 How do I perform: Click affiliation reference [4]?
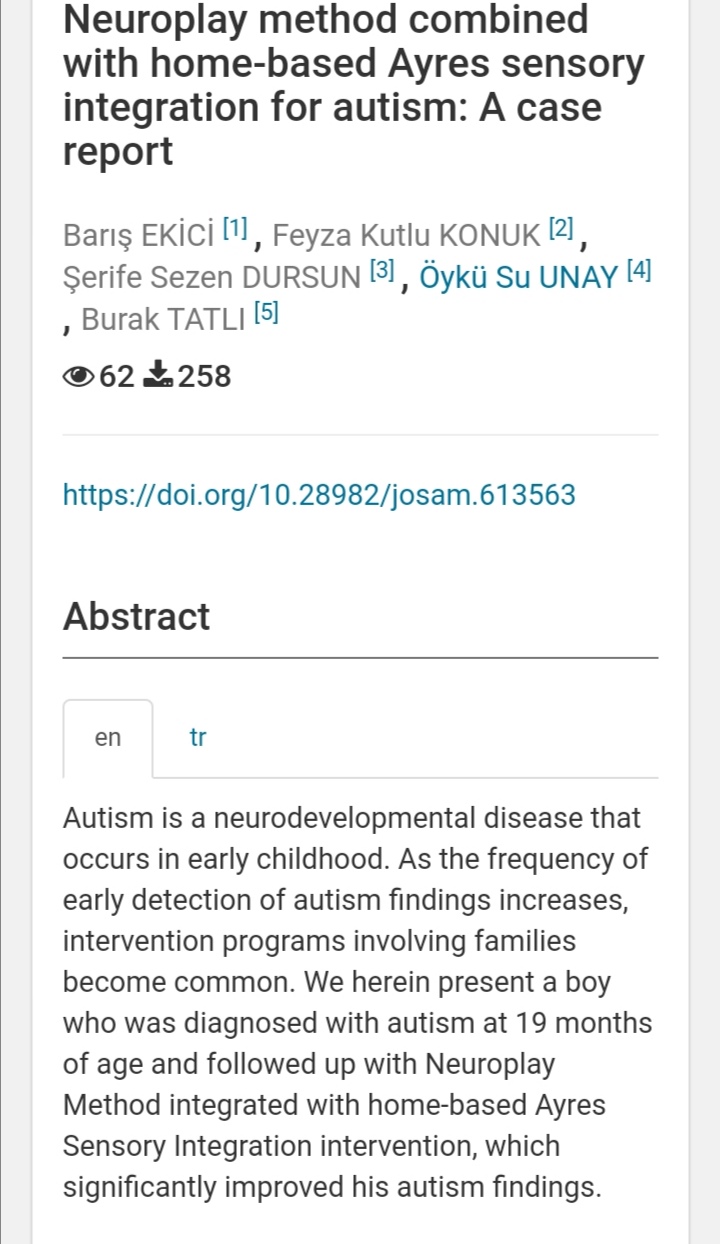tap(638, 271)
